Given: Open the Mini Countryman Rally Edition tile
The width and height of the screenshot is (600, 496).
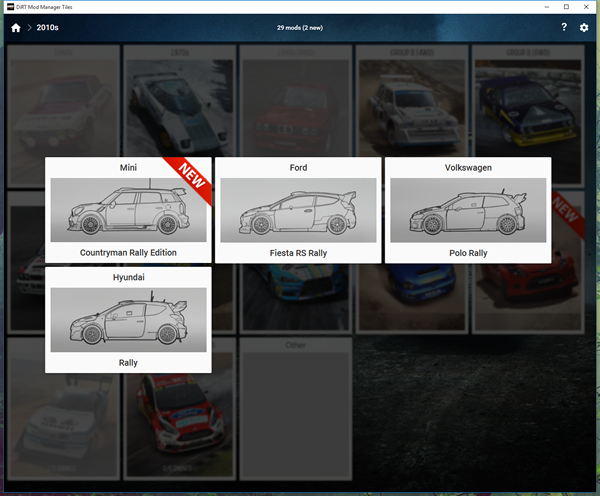Looking at the screenshot, I should click(128, 210).
